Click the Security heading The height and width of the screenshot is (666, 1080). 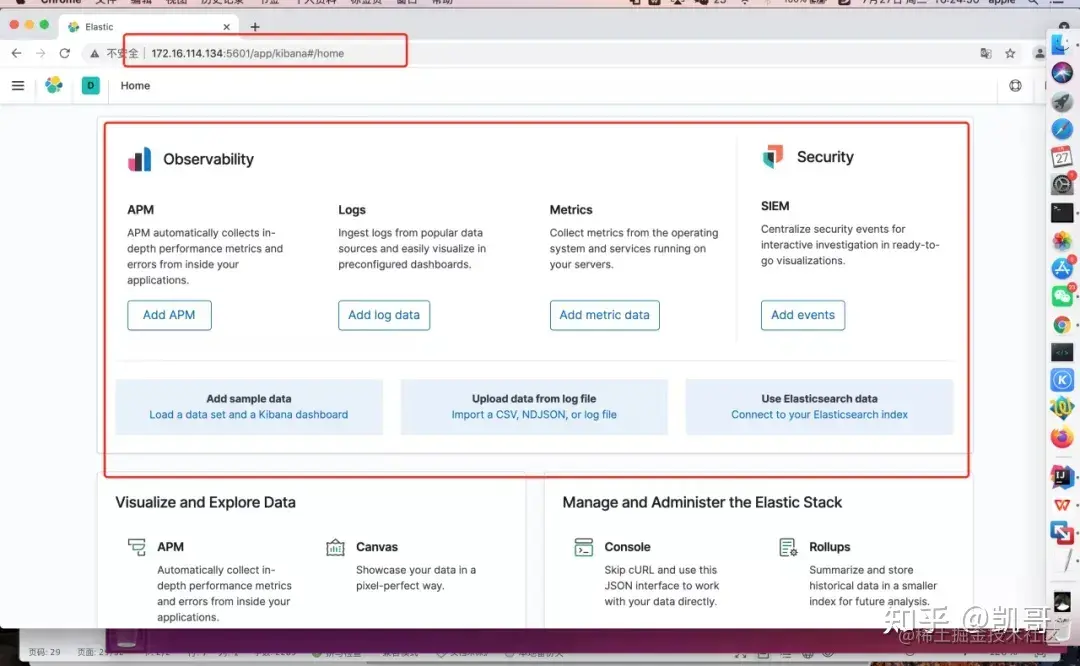[825, 157]
